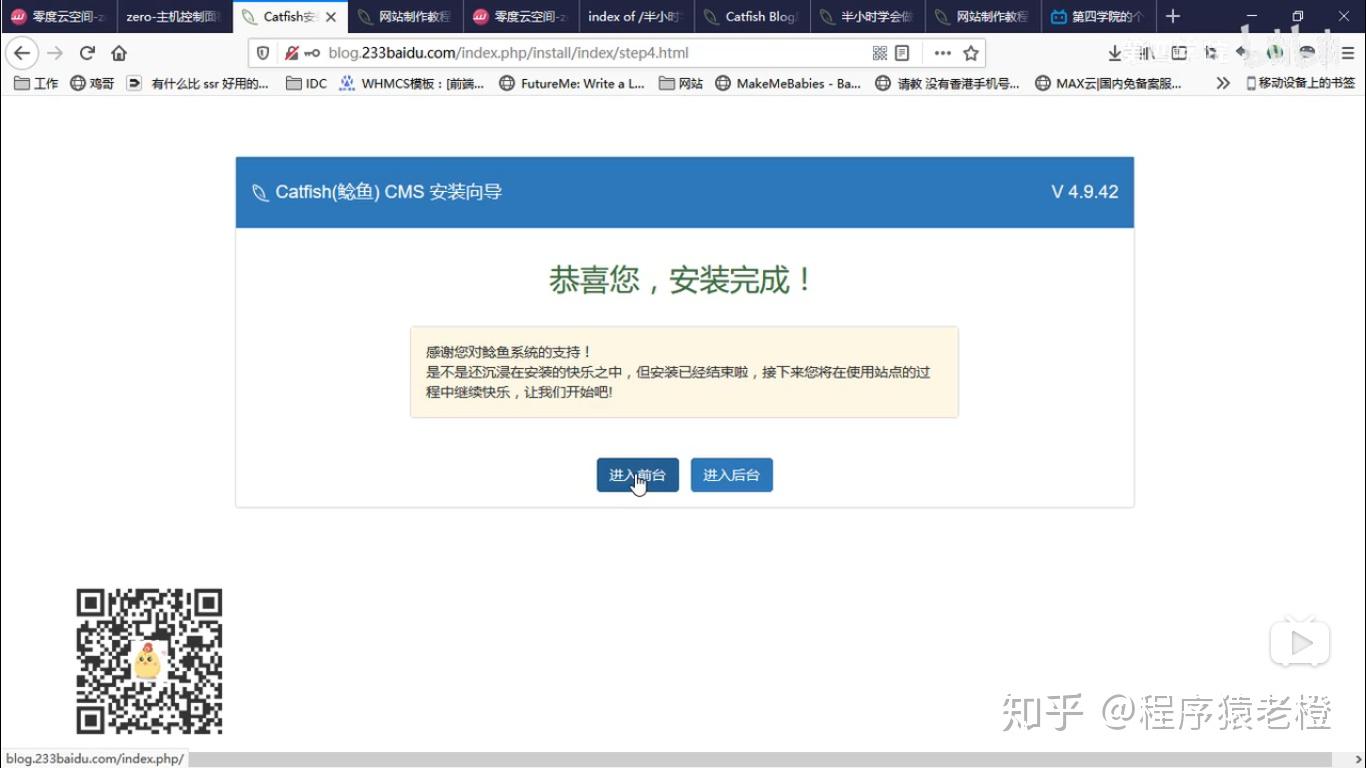This screenshot has height=768, width=1366.
Task: Open the 请教 没有香港手机号 bookmark
Action: point(948,84)
